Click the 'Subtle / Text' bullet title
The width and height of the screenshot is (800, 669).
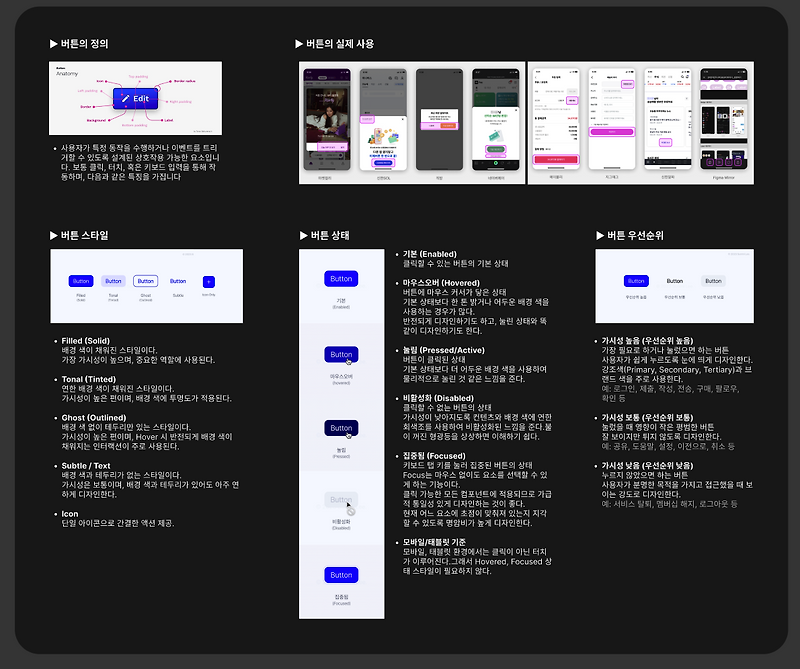pyautogui.click(x=86, y=465)
